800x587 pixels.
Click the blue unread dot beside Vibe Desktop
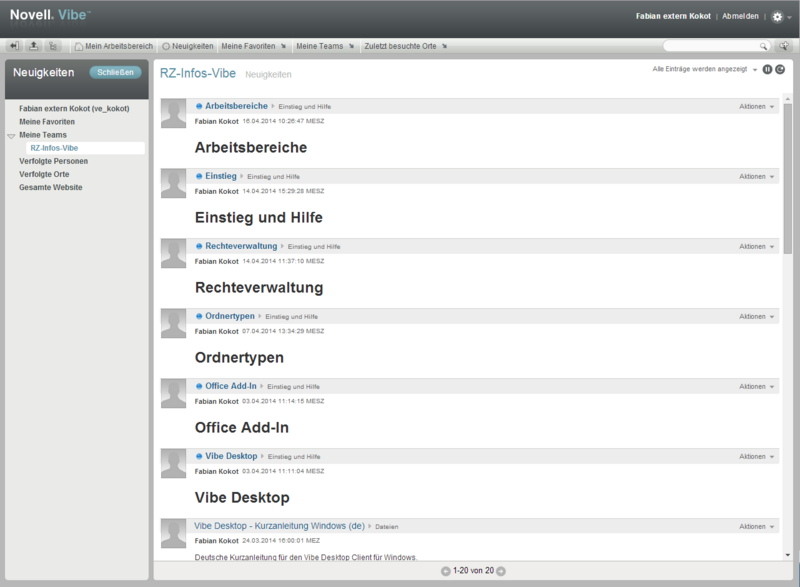[199, 456]
